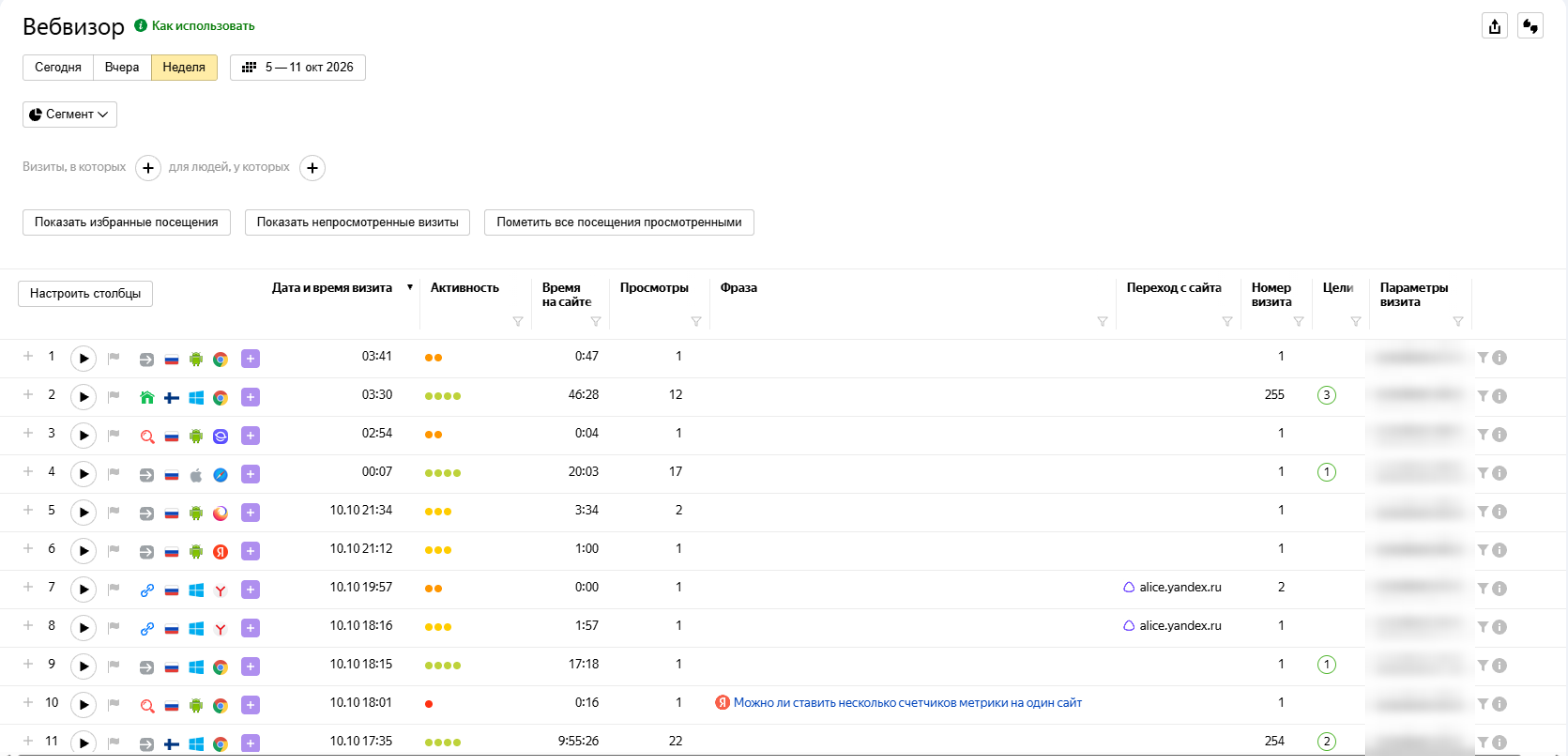Screen dimensions: 1568x756
Task: Expand details of visit 6 row
Action: click(28, 549)
